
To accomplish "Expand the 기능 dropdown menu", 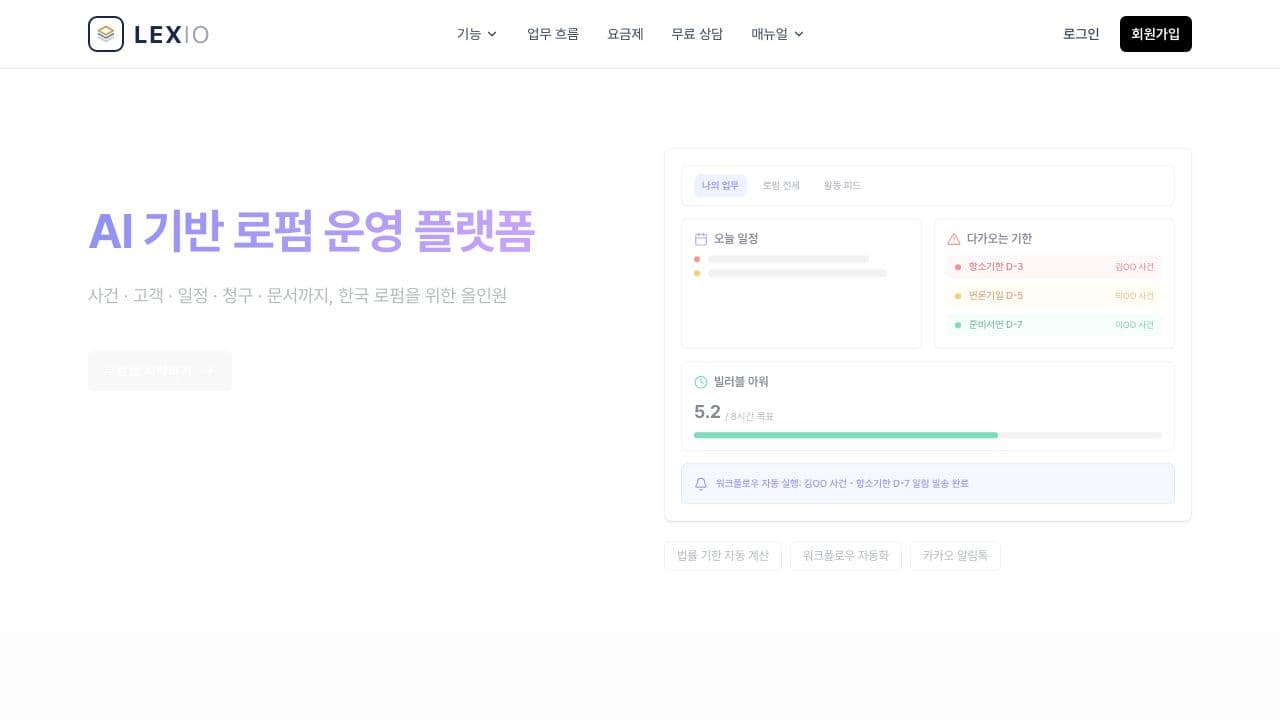I will (x=475, y=33).
